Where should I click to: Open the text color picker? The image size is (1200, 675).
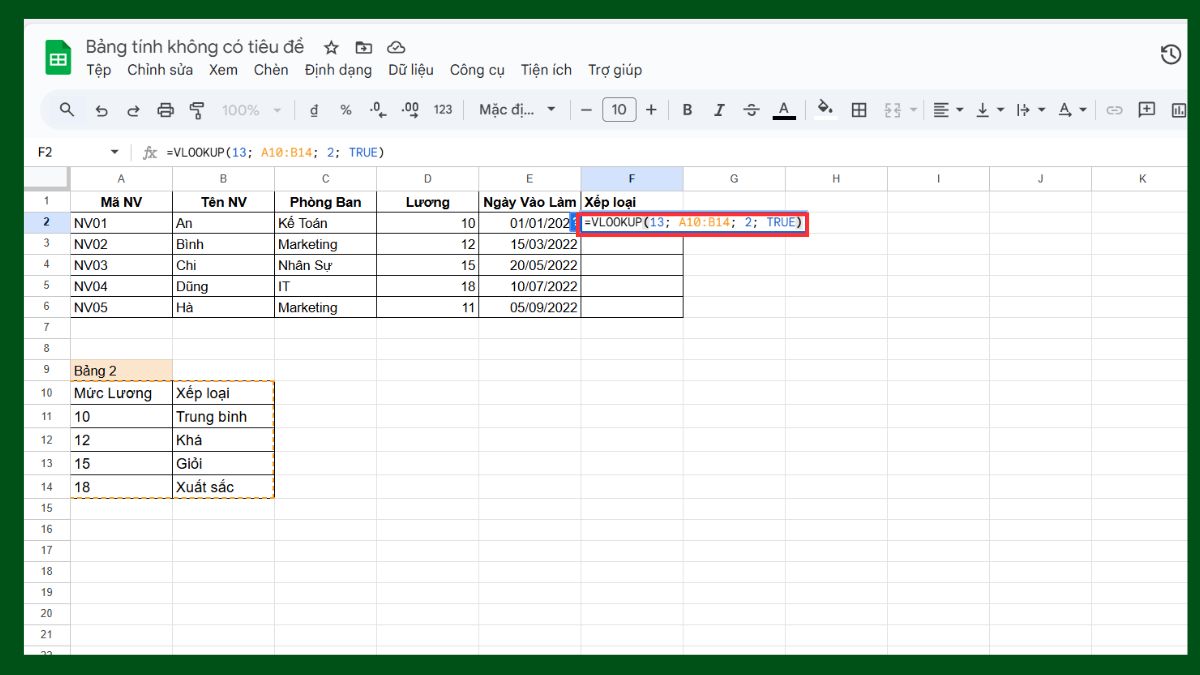coord(784,110)
